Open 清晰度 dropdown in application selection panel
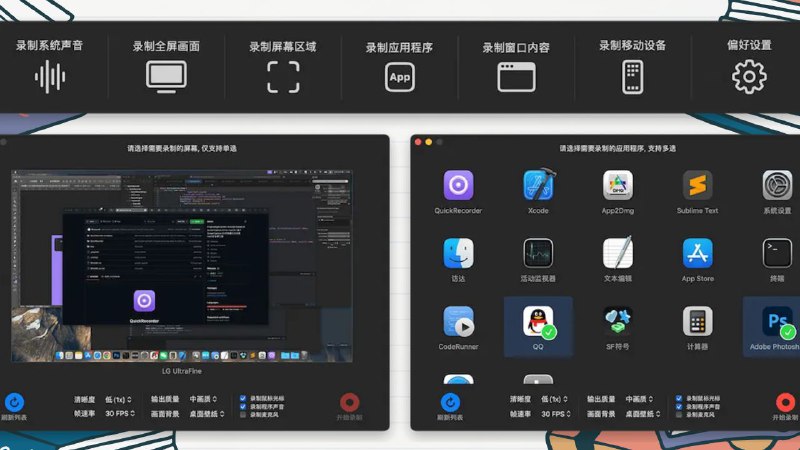The image size is (800, 450). pyautogui.click(x=554, y=399)
